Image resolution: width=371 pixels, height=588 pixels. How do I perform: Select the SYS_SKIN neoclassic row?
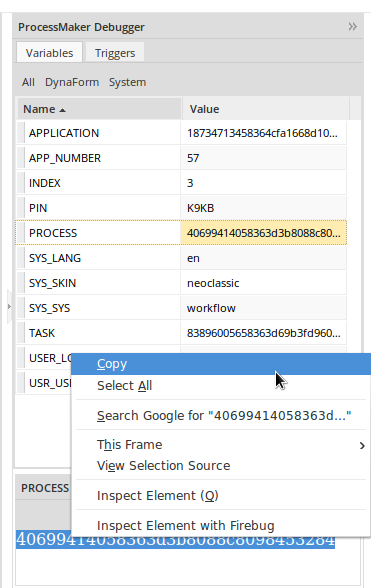tap(181, 283)
